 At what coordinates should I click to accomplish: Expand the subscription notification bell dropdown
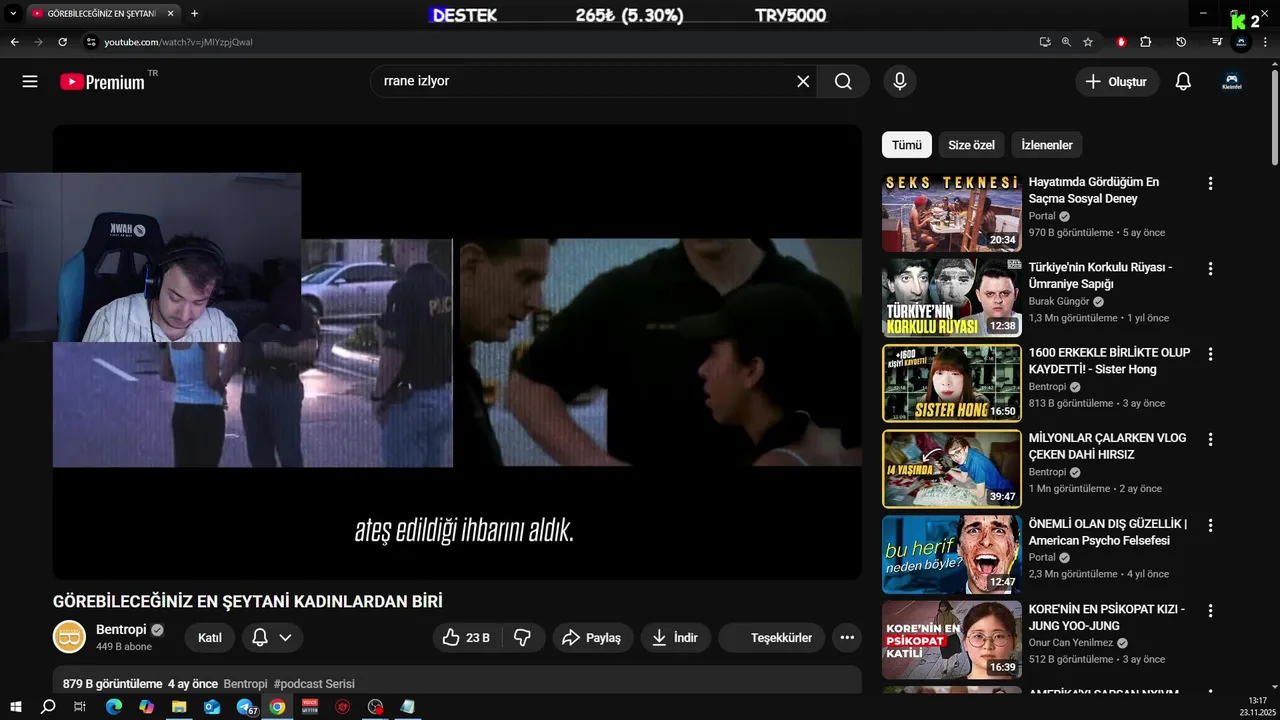272,638
